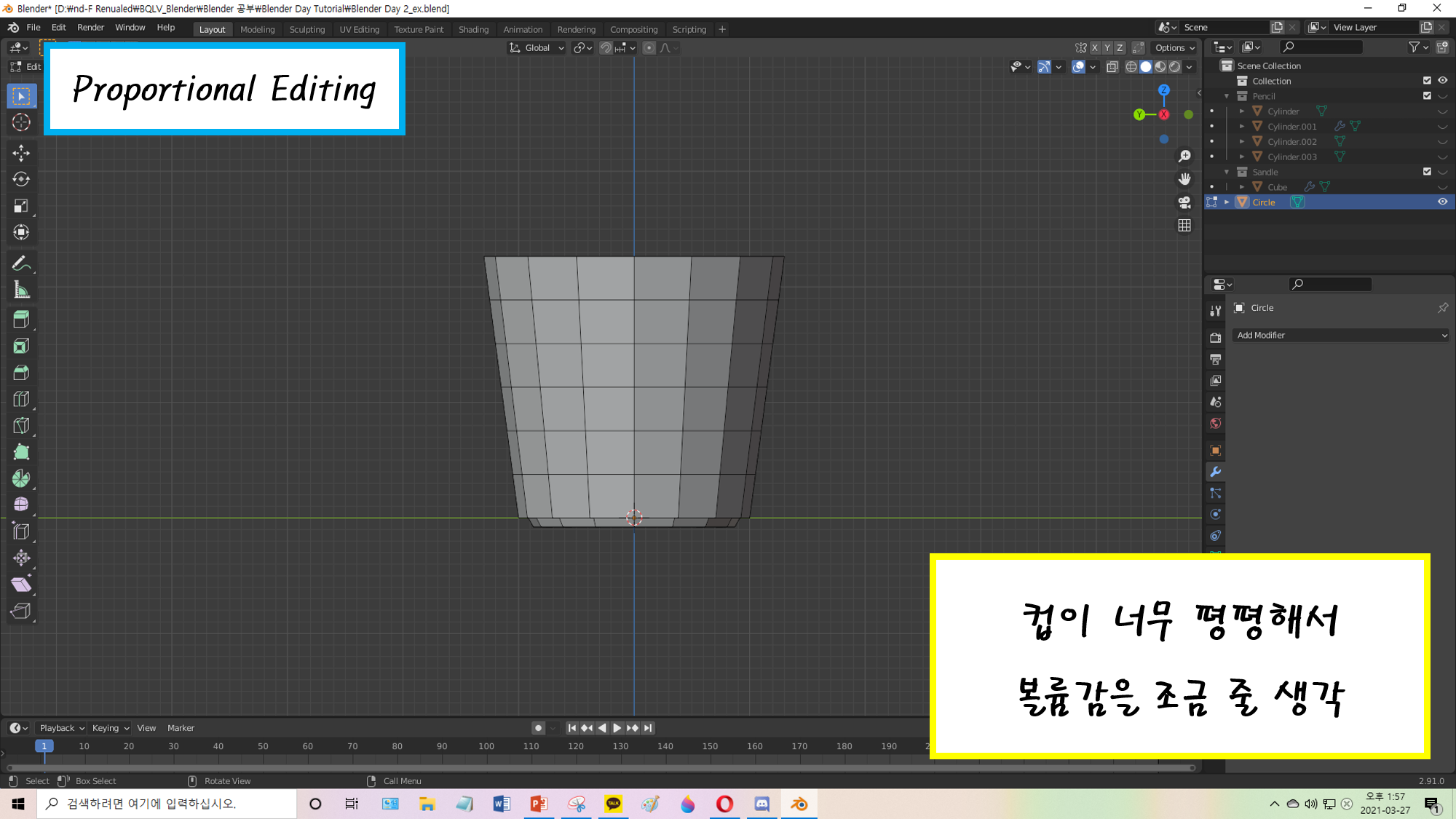The height and width of the screenshot is (819, 1456).
Task: Choose the Move tool
Action: pyautogui.click(x=21, y=153)
